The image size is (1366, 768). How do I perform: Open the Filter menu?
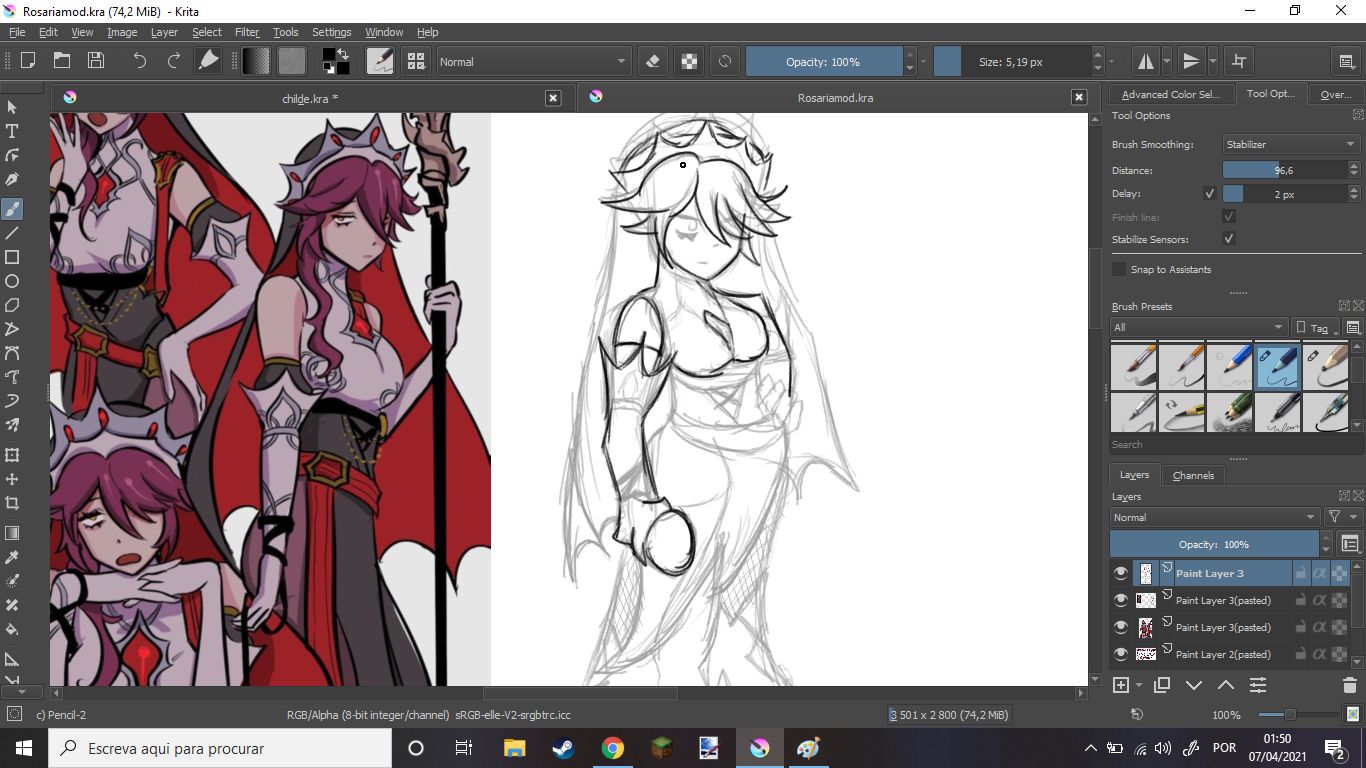click(246, 32)
